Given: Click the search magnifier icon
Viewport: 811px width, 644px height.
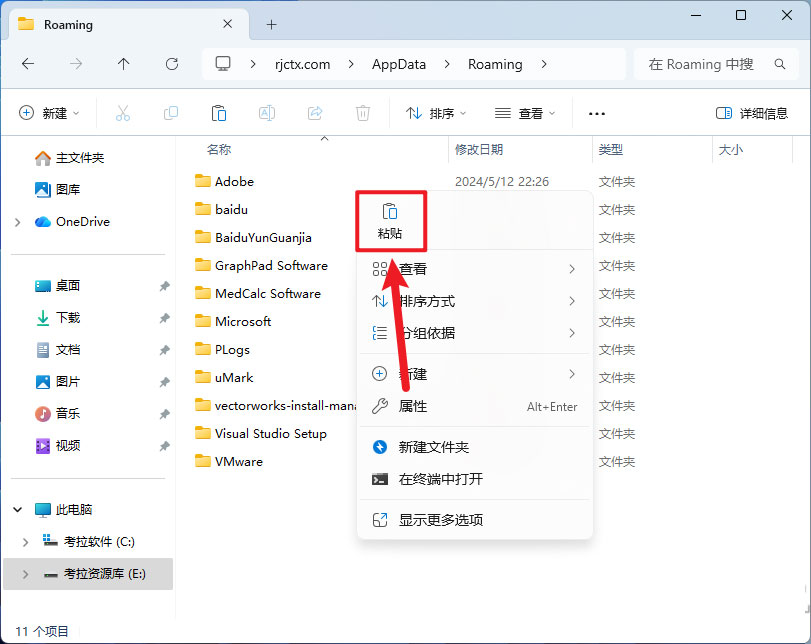Looking at the screenshot, I should coord(779,64).
